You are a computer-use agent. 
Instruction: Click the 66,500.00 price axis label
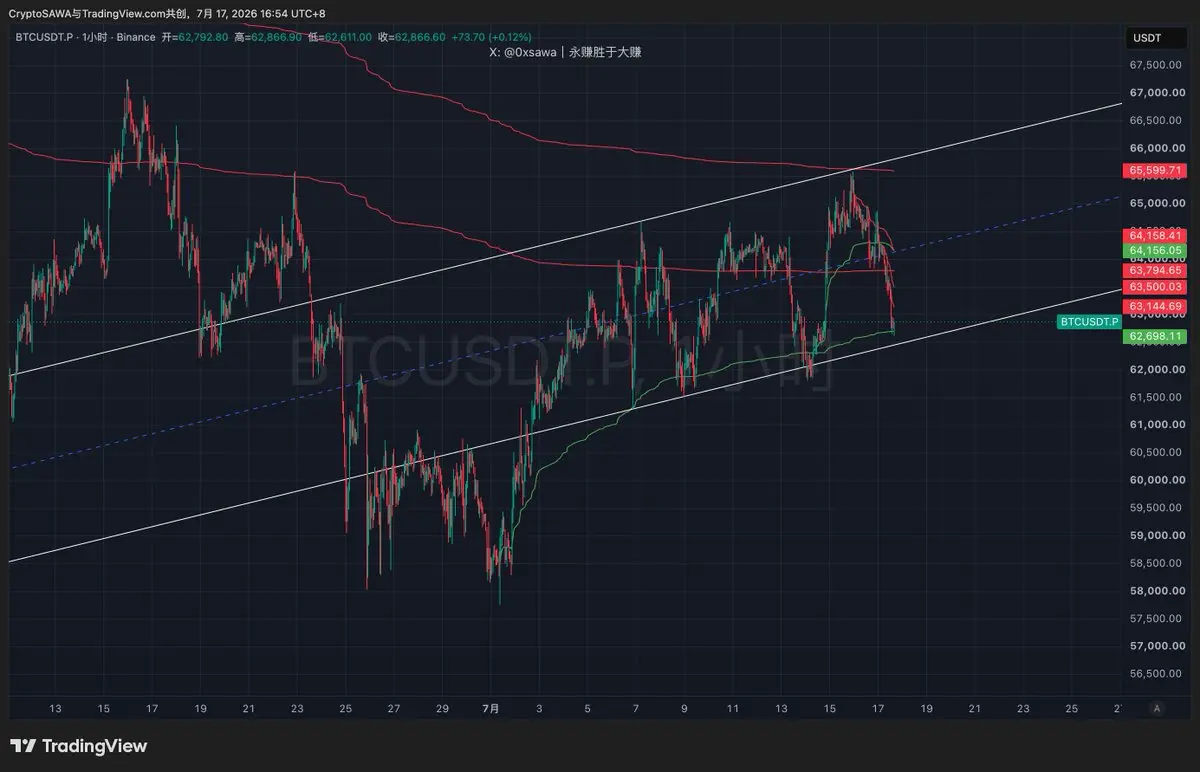[x=1157, y=121]
